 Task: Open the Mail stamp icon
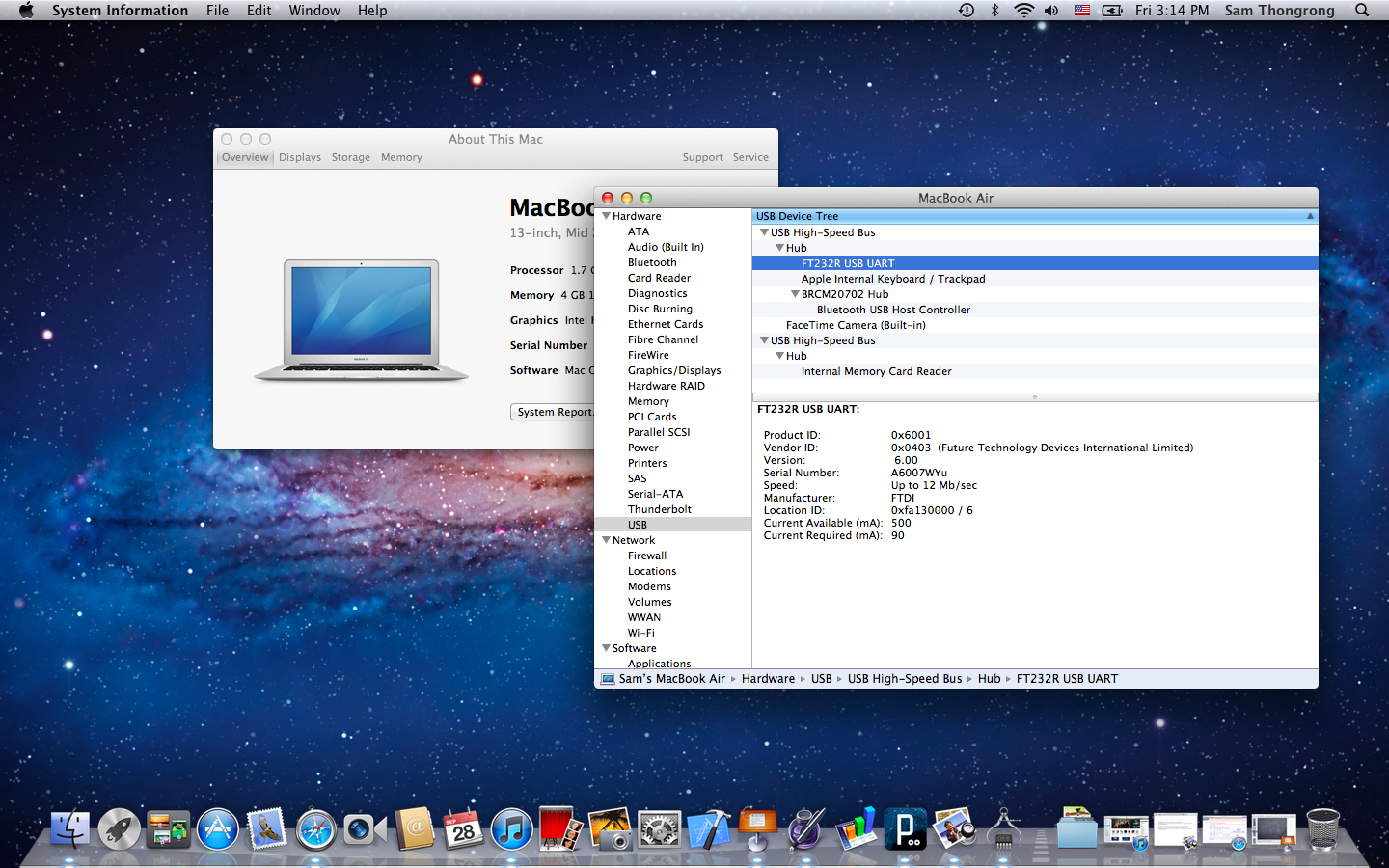tap(267, 829)
